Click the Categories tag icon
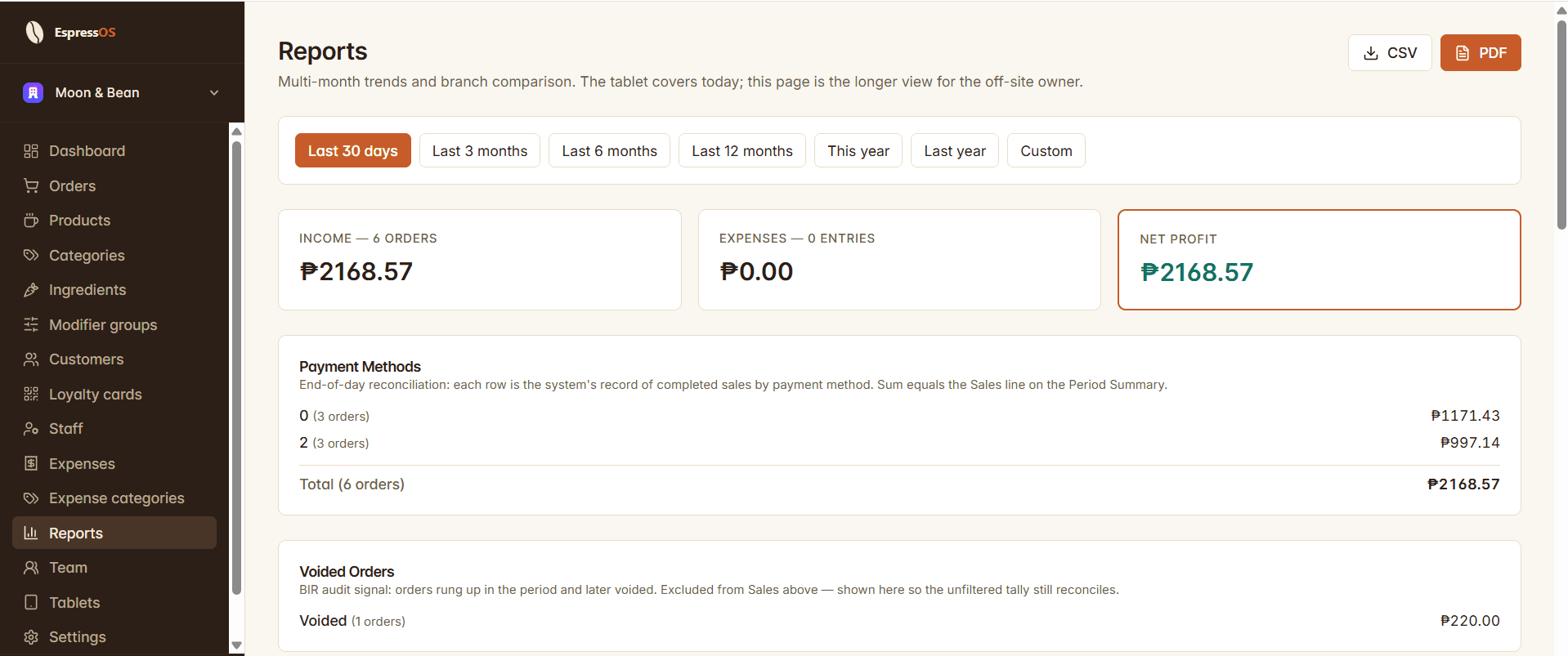The height and width of the screenshot is (656, 1568). [31, 256]
